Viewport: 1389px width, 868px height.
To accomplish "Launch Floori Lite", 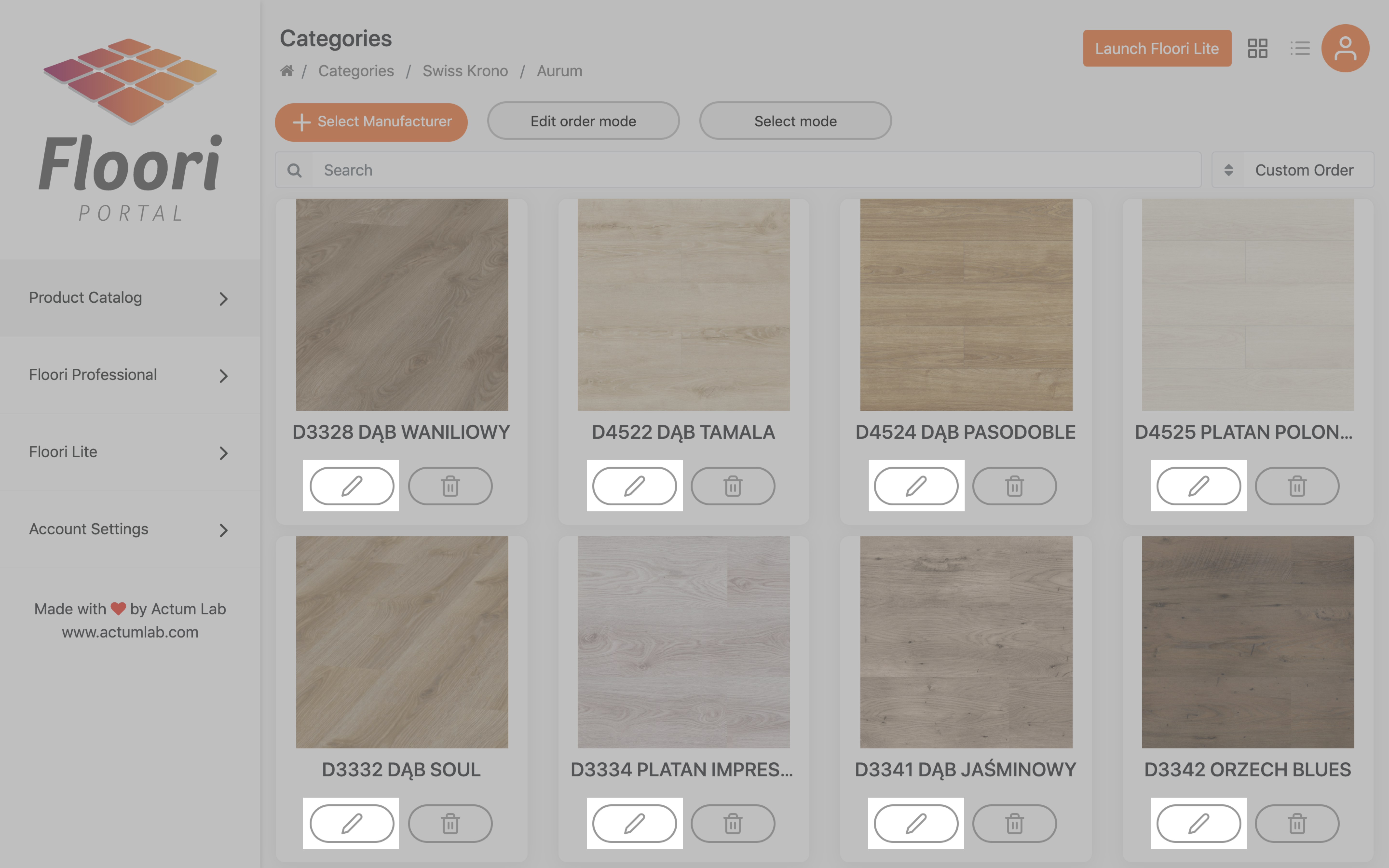I will [x=1157, y=48].
